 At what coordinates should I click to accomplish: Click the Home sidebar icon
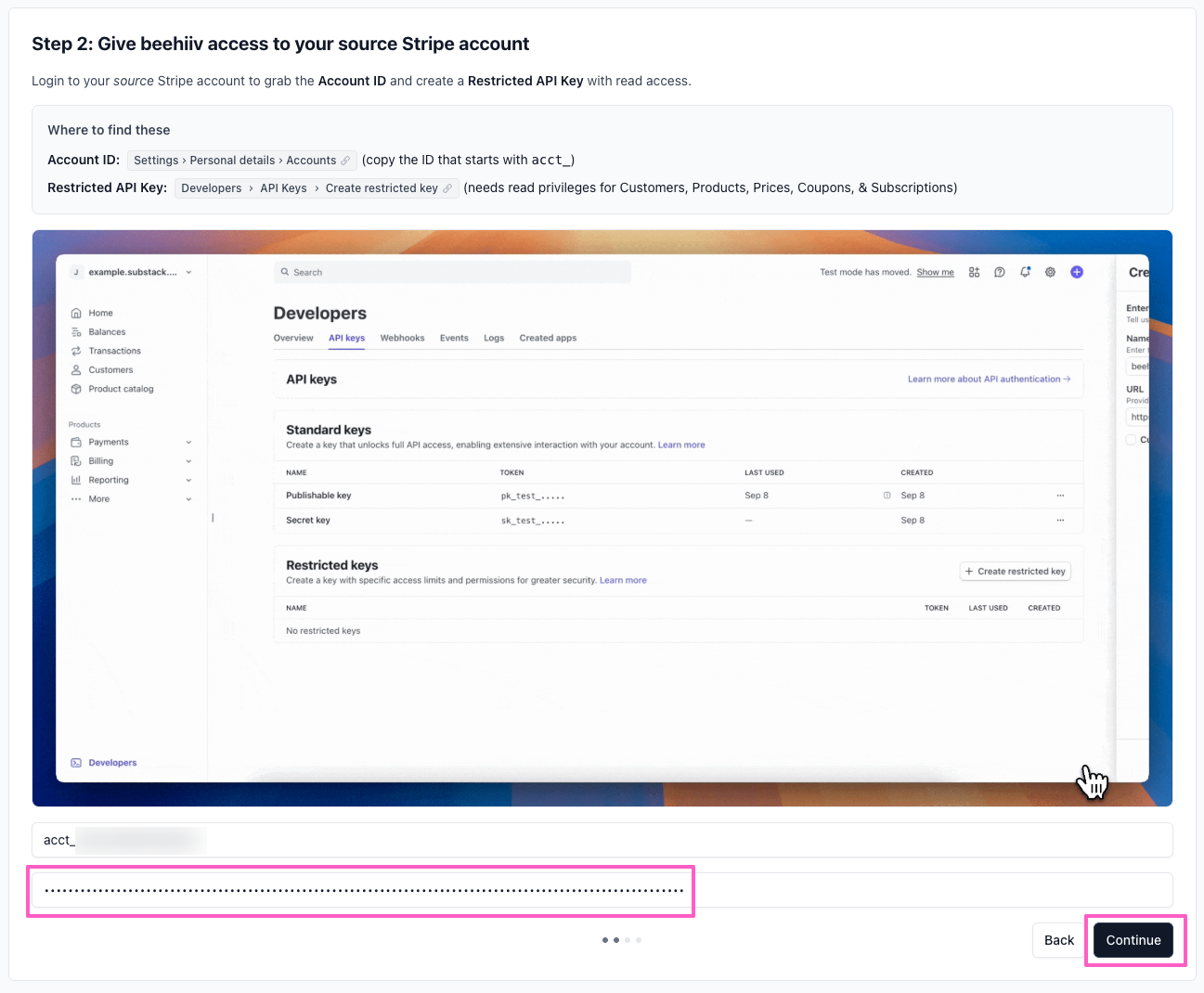coord(76,314)
